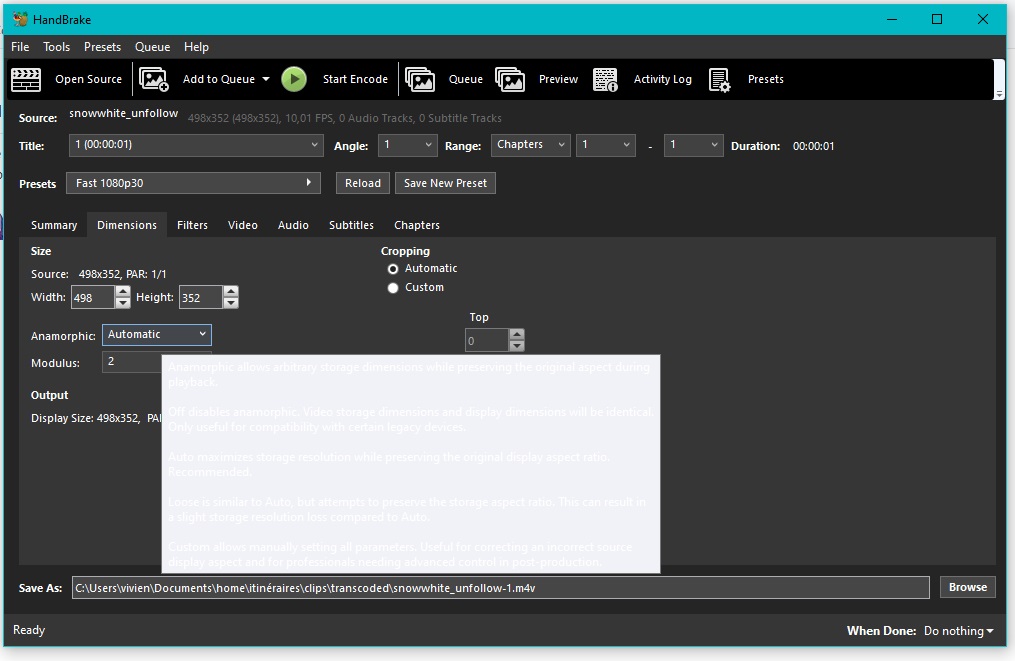
Task: Click the green Start Encode play icon
Action: (x=294, y=79)
